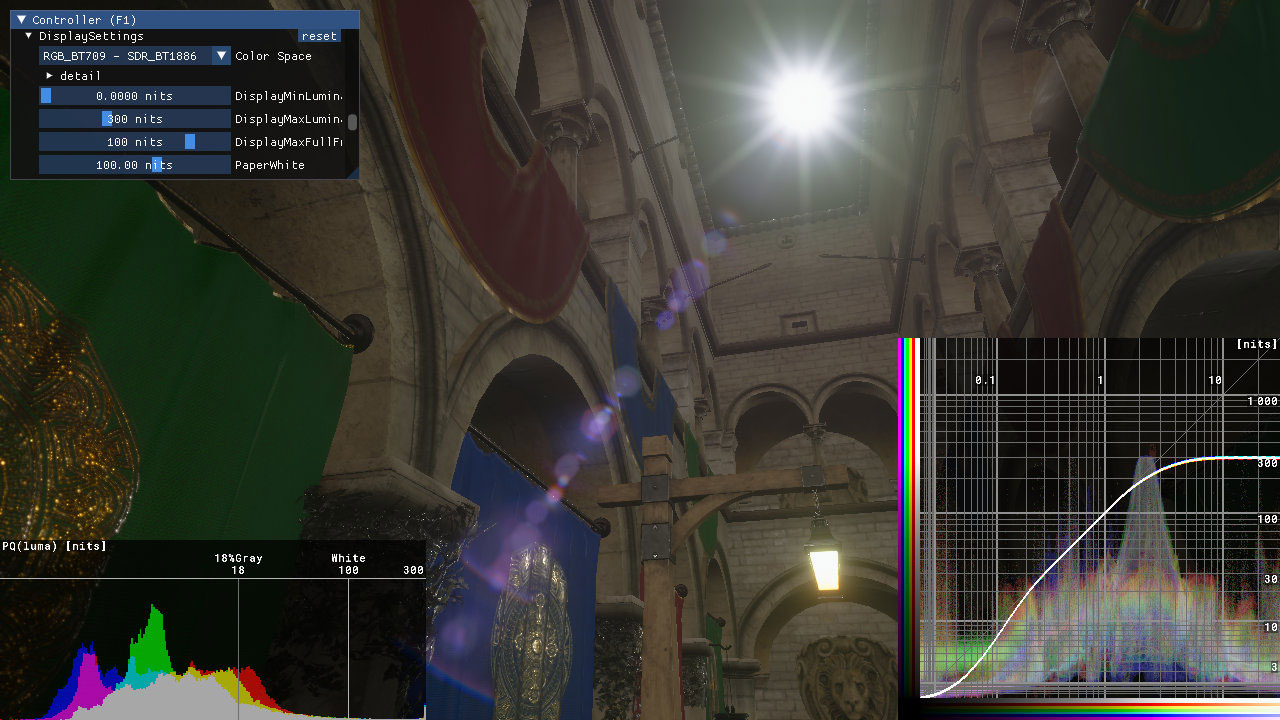Image resolution: width=1280 pixels, height=720 pixels.
Task: Click the PaperWhite label
Action: click(270, 165)
